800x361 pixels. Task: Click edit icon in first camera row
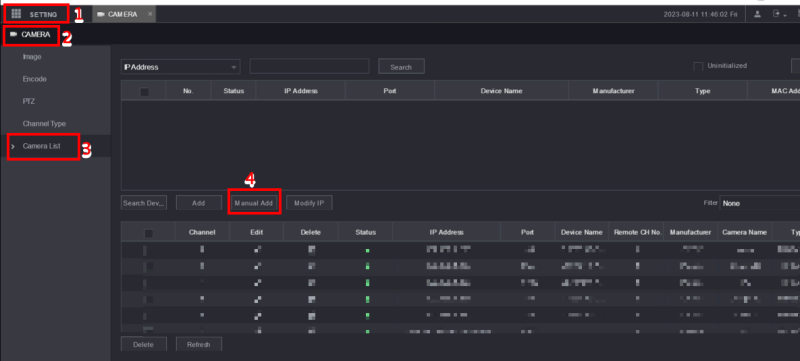pos(257,250)
